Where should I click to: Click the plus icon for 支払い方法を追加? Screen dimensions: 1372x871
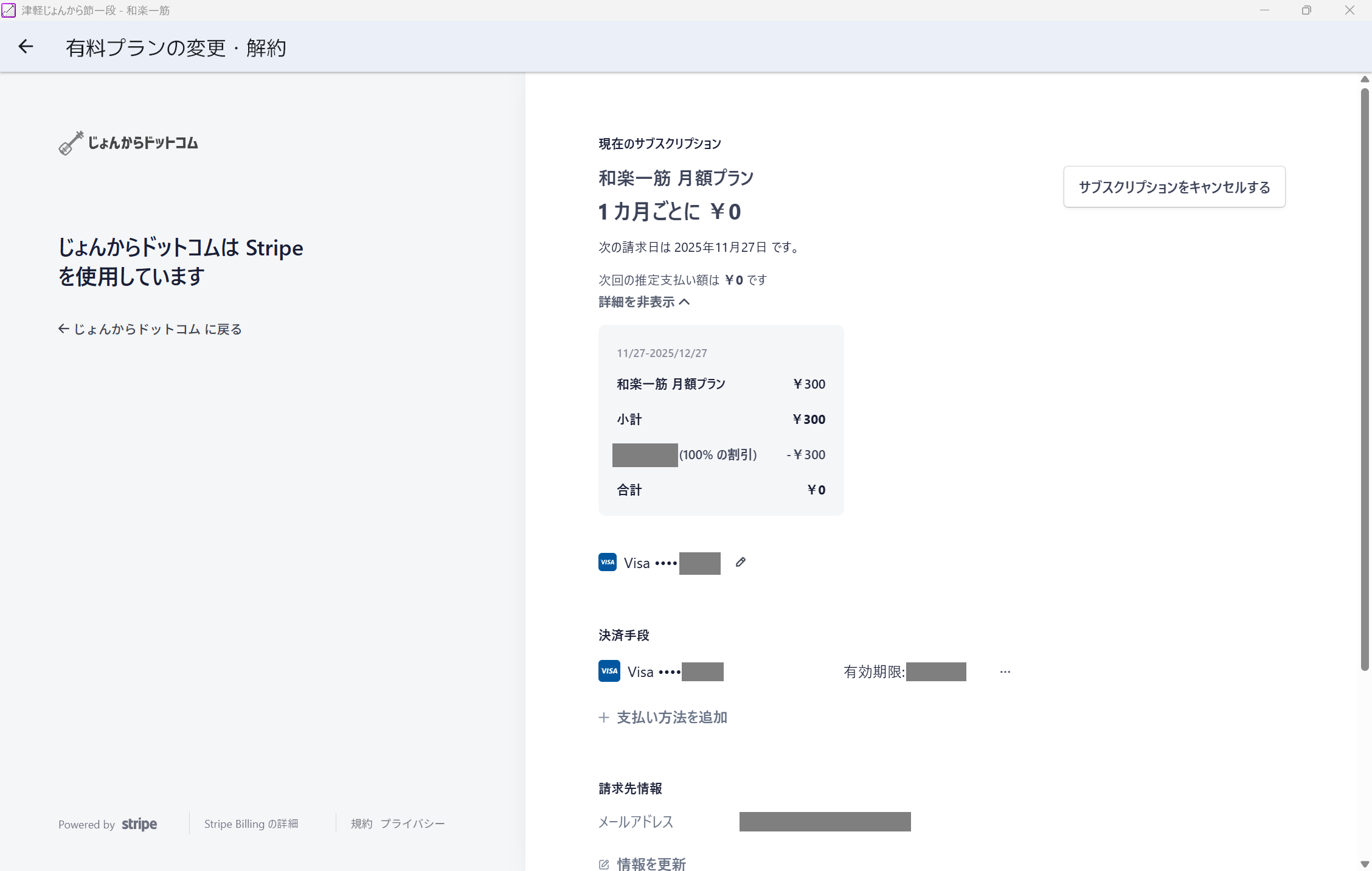tap(603, 718)
